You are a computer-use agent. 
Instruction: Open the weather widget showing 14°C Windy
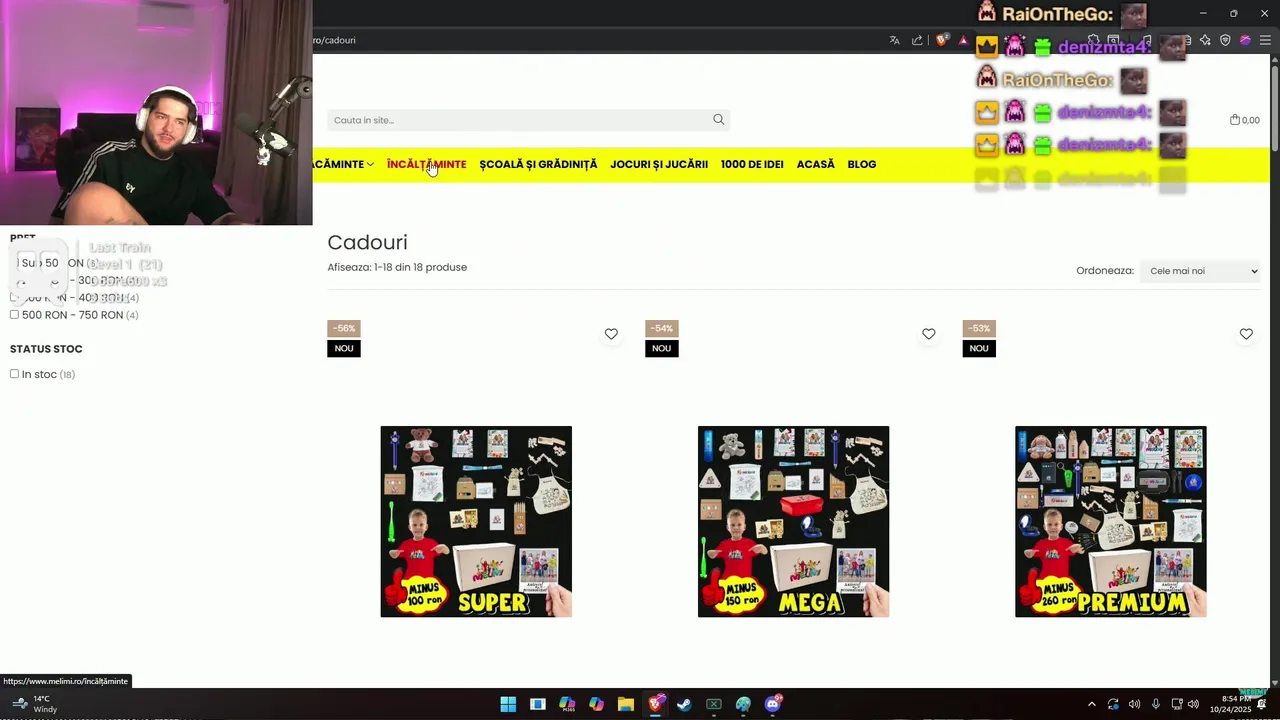click(34, 704)
